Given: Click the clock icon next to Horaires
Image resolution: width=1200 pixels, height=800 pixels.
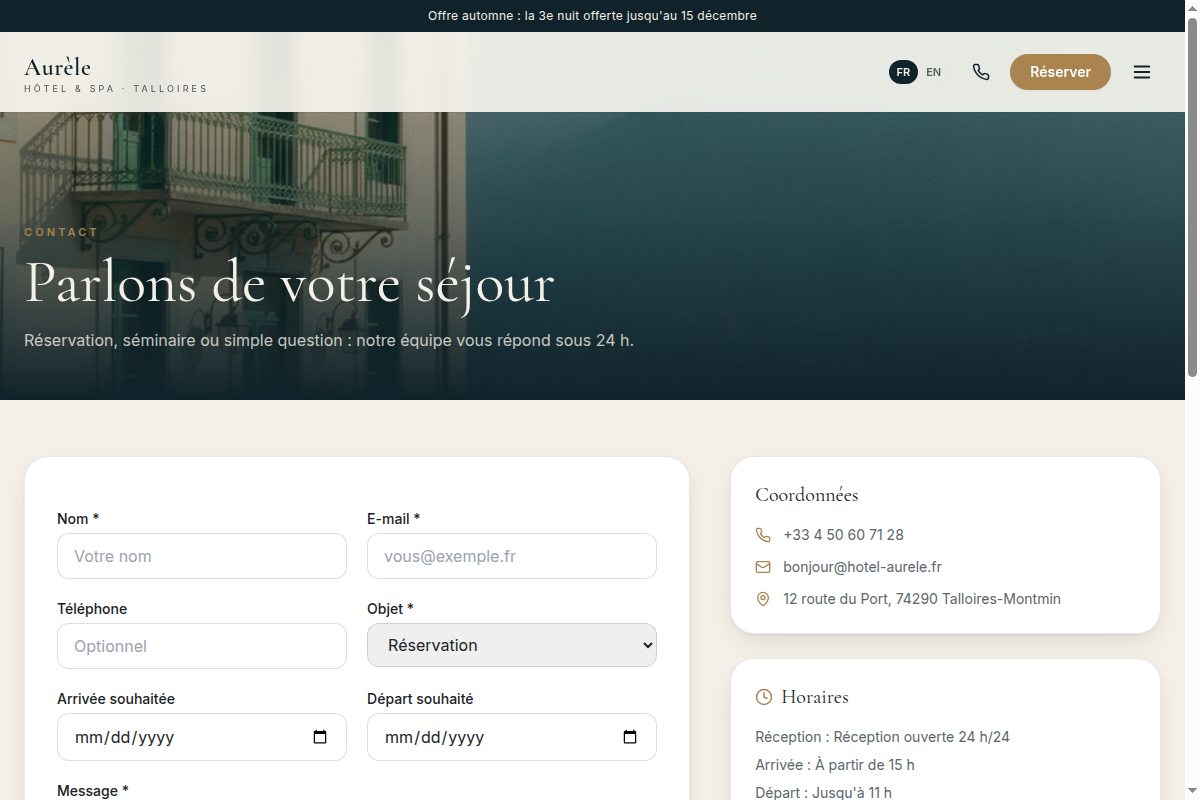Looking at the screenshot, I should [764, 697].
